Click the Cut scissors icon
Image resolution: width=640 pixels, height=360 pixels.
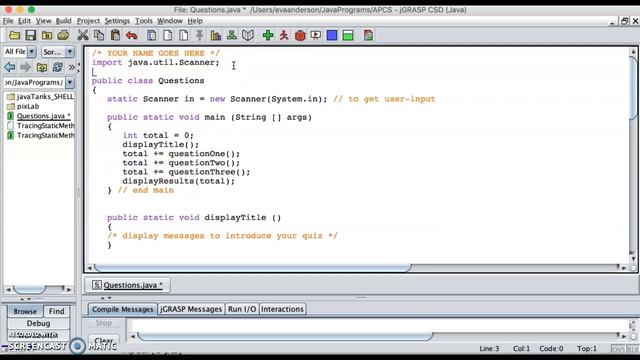click(83, 36)
